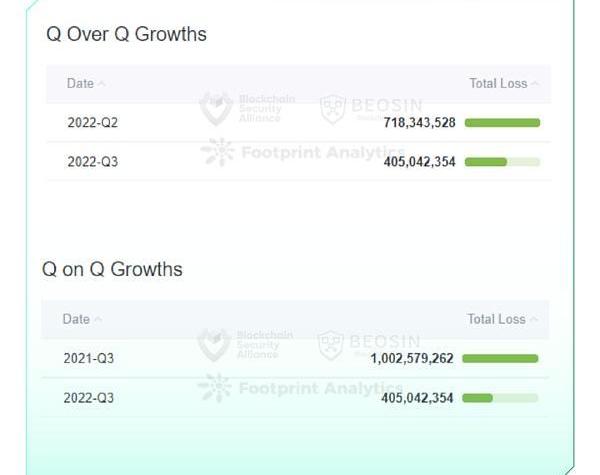The width and height of the screenshot is (600, 475).
Task: Click the 718,343,528 loss bar for 2022-Q2
Action: [502, 123]
